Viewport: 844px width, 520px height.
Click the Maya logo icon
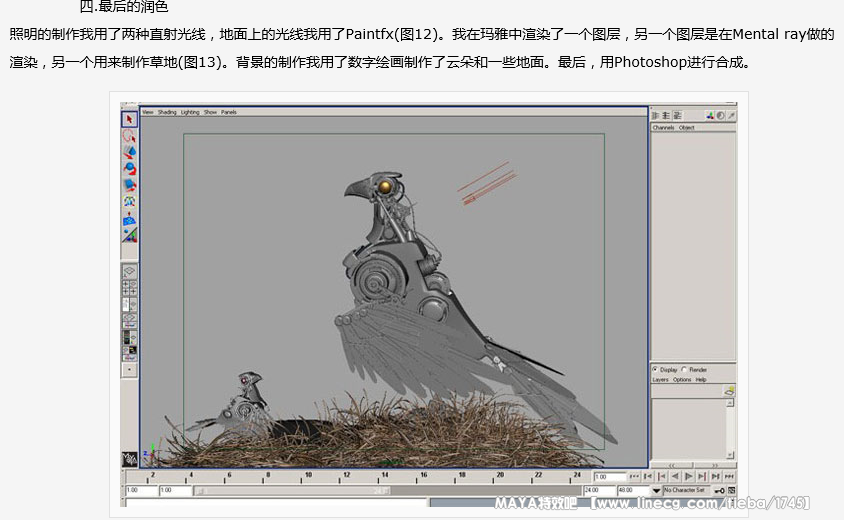tap(129, 459)
